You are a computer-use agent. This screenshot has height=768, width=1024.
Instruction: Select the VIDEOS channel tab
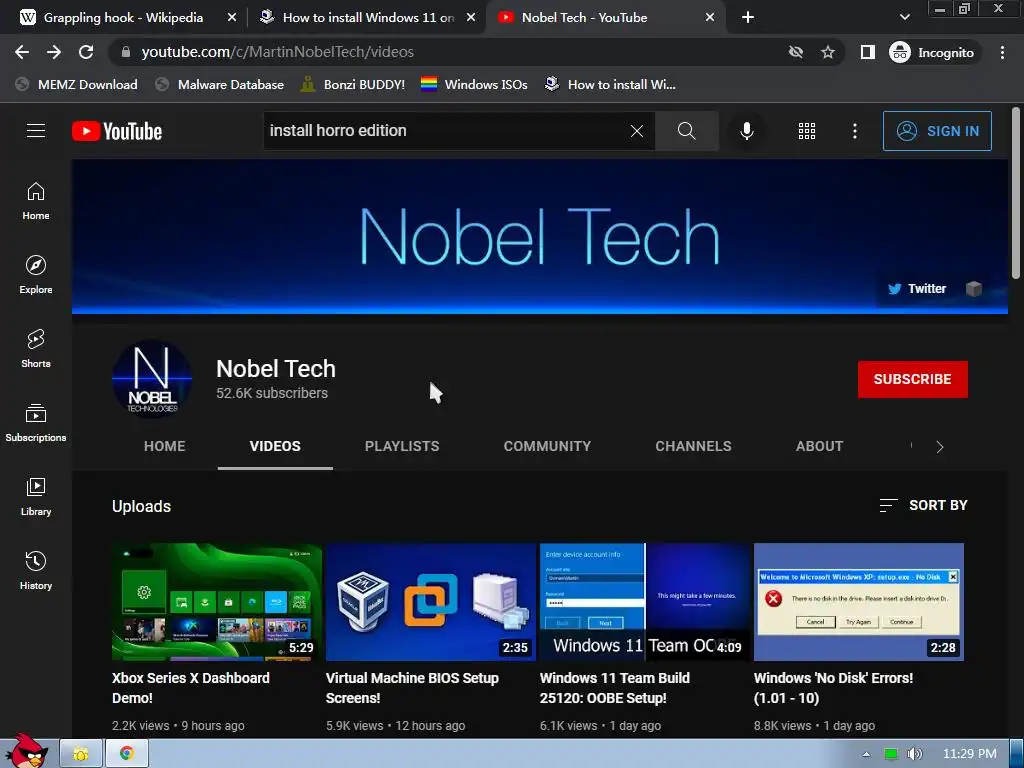(x=275, y=446)
